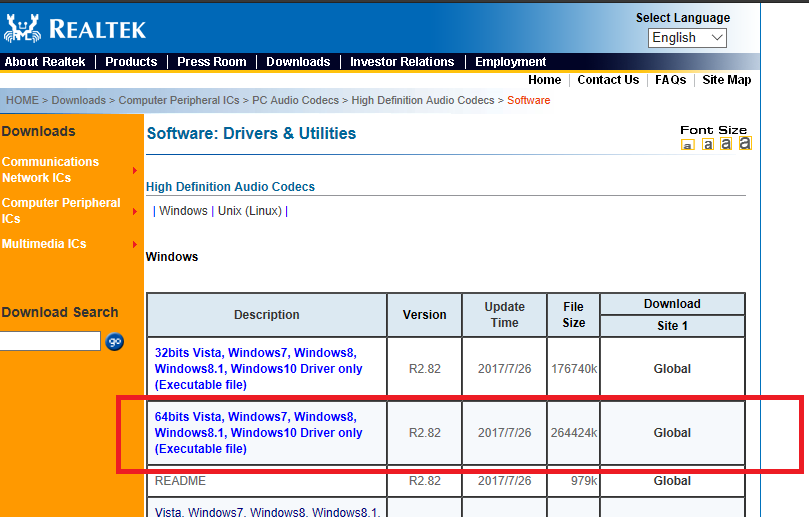Click the Update Time column header
Viewport: 809px width, 517px height.
pos(504,315)
